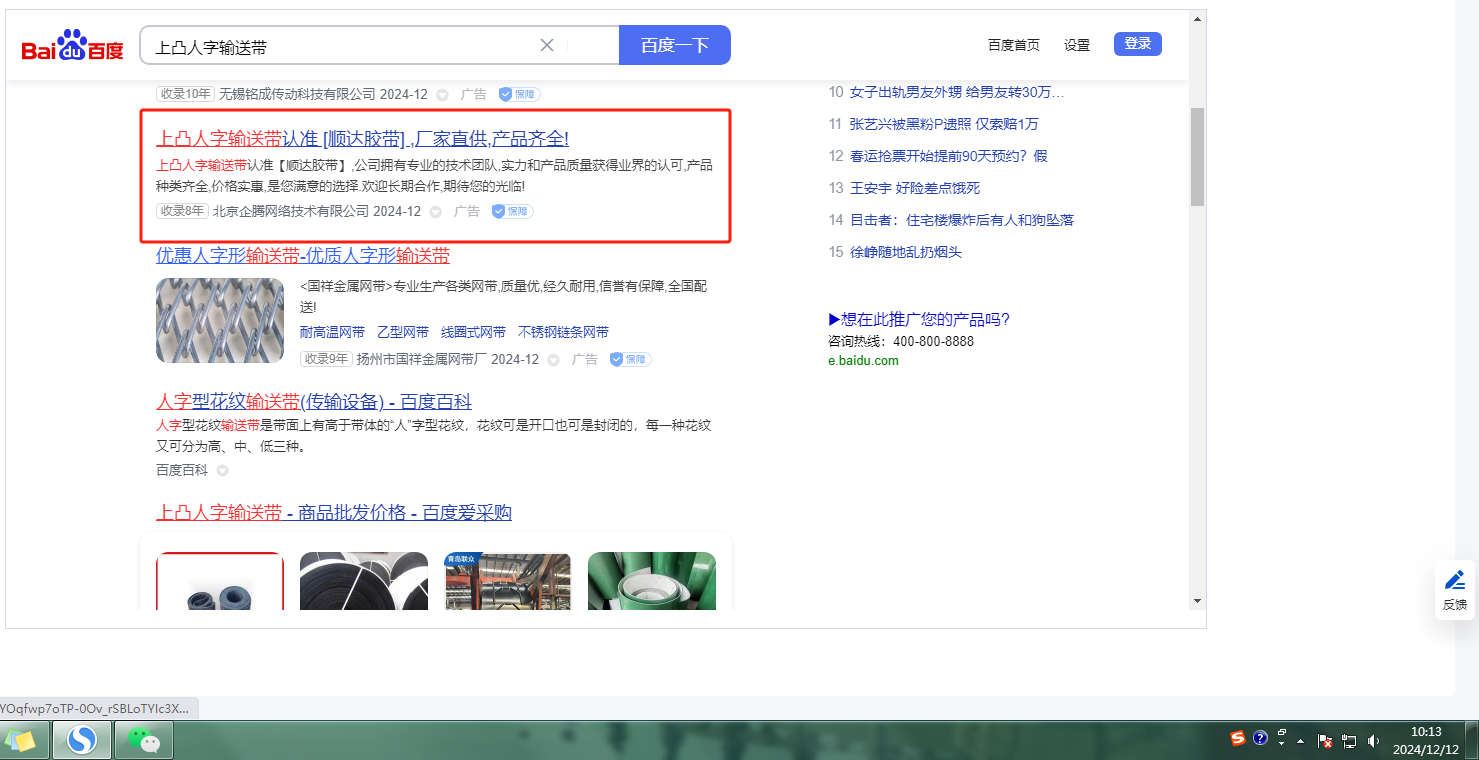Open the sticky notes taskbar icon
Image resolution: width=1479 pixels, height=760 pixels.
point(21,740)
